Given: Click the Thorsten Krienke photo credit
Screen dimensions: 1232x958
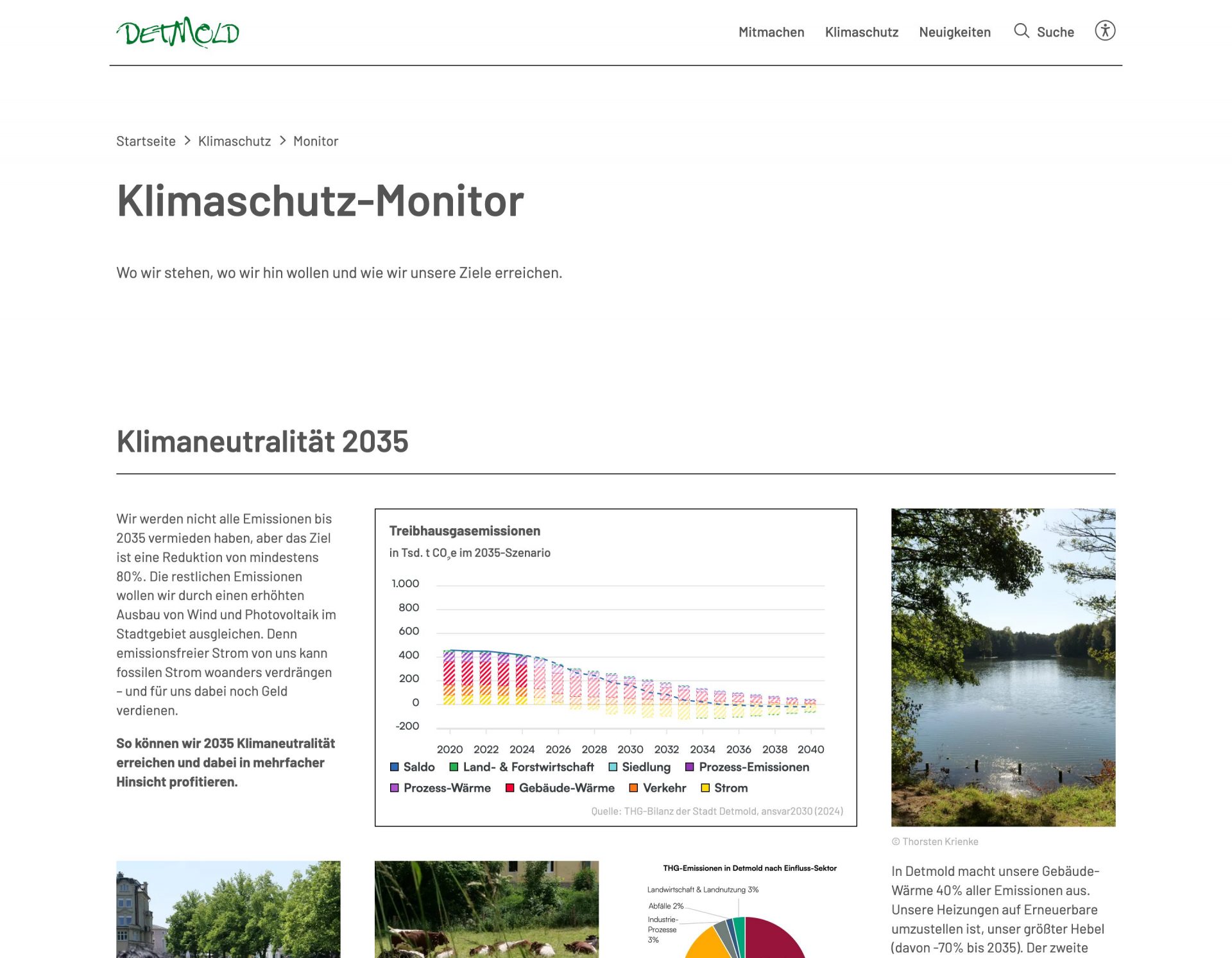Looking at the screenshot, I should tap(935, 842).
